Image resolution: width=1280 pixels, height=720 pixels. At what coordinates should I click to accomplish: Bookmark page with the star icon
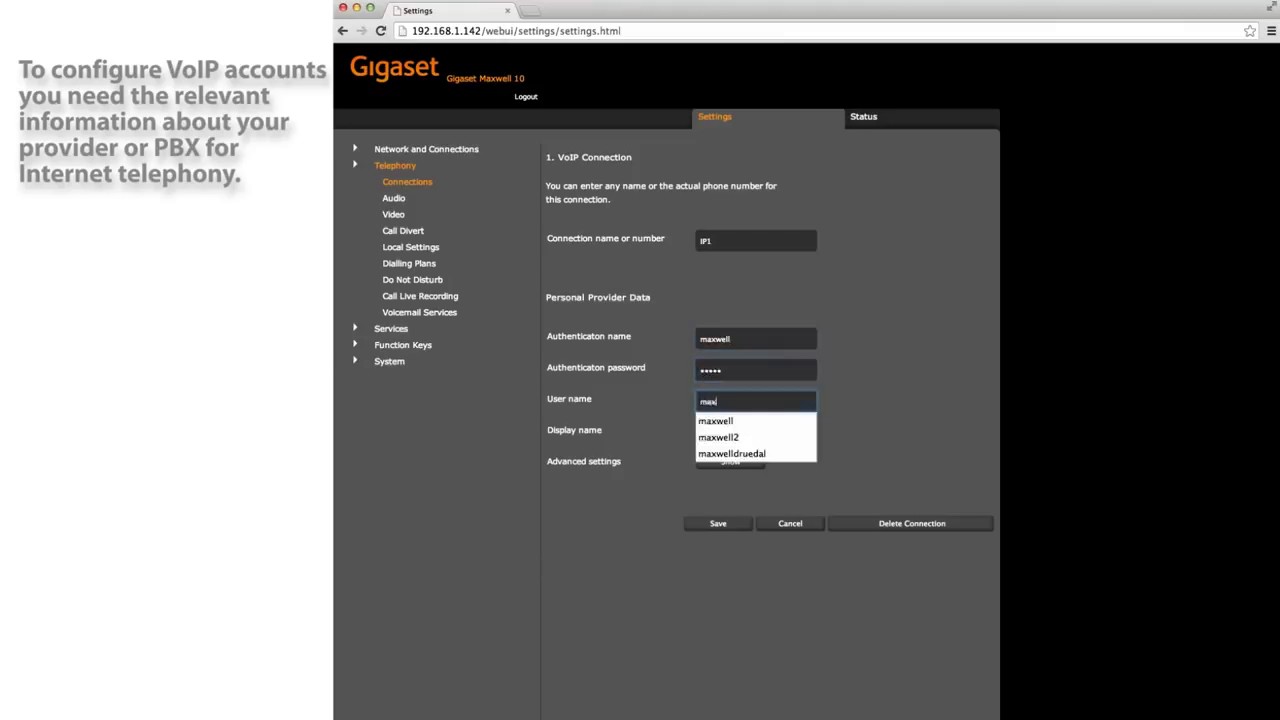(1250, 31)
